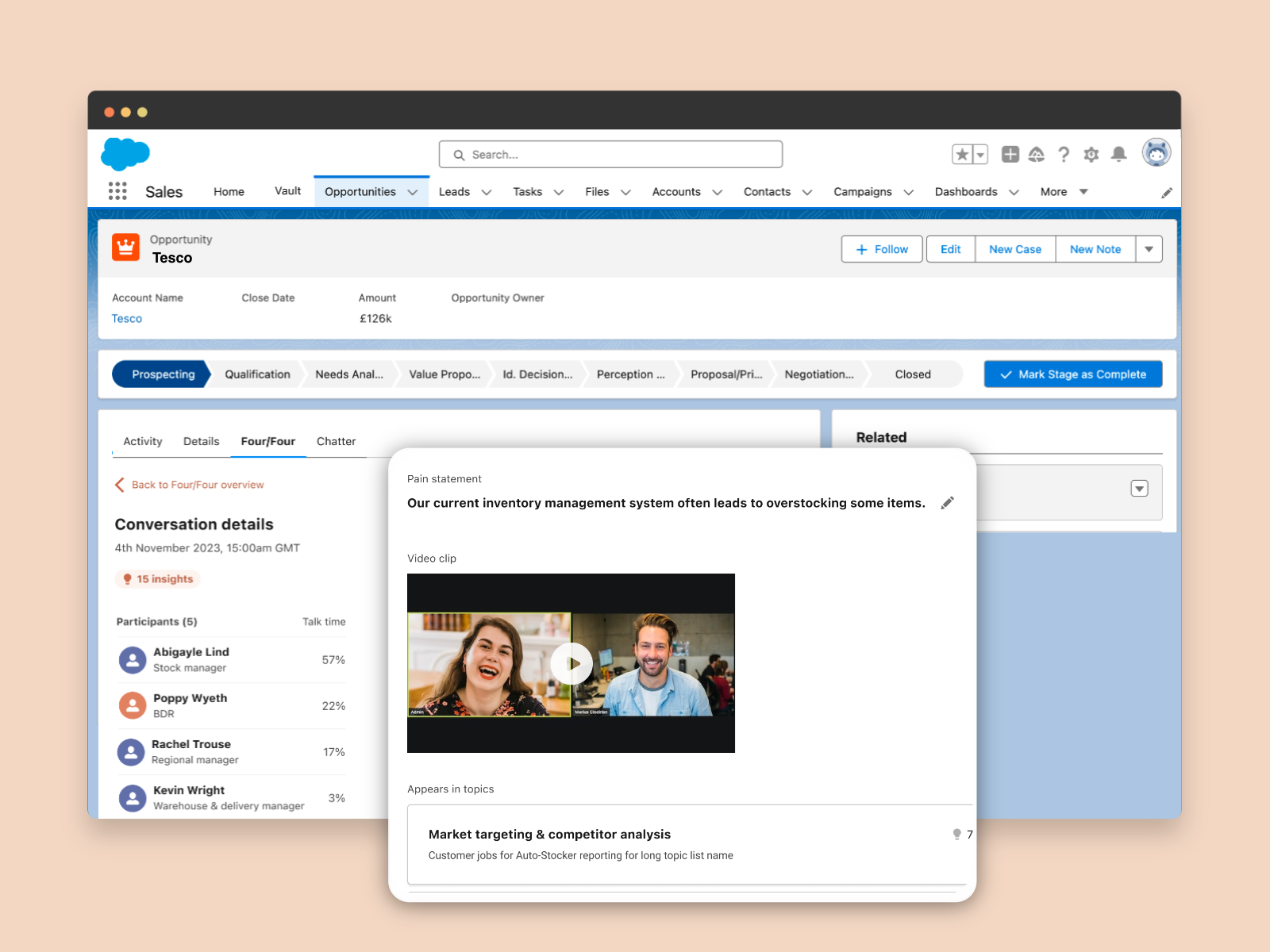The width and height of the screenshot is (1270, 952).
Task: Click the Follow button
Action: [882, 249]
